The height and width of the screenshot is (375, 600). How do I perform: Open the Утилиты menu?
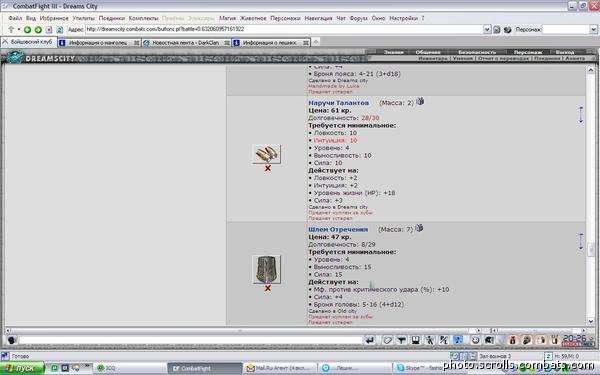[x=83, y=18]
